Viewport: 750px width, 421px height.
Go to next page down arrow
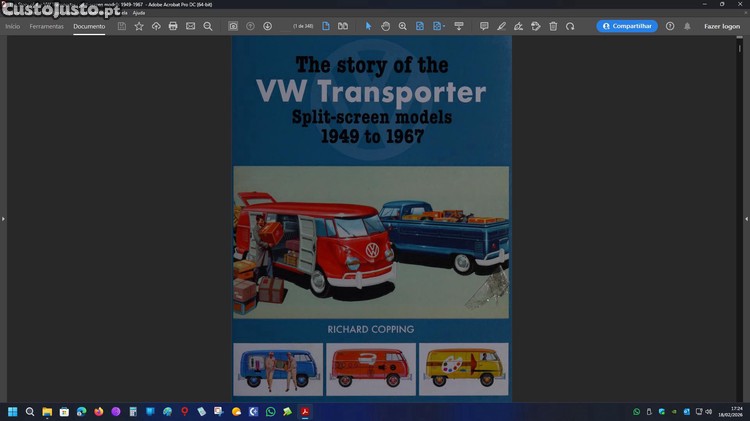click(x=267, y=26)
